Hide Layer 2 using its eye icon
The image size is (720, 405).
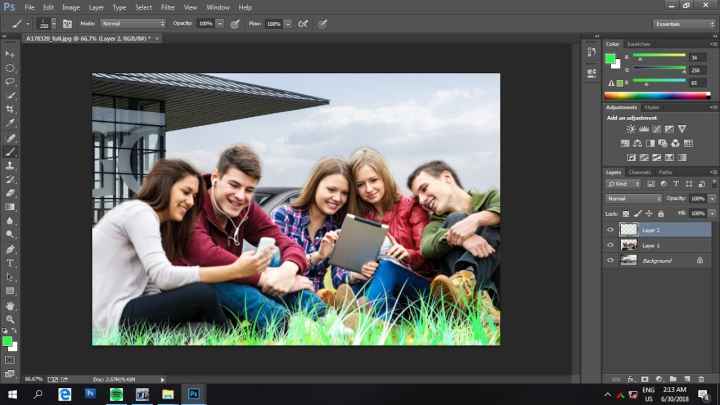click(610, 229)
